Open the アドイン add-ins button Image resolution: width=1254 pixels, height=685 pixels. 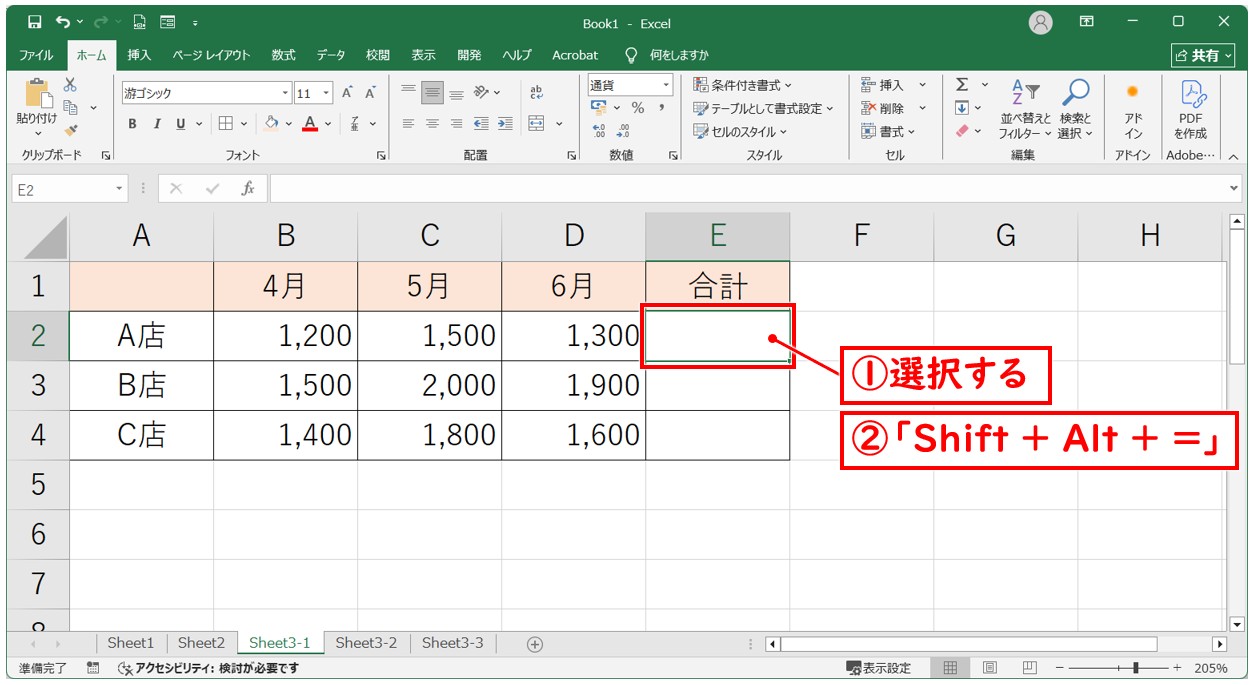click(x=1133, y=108)
